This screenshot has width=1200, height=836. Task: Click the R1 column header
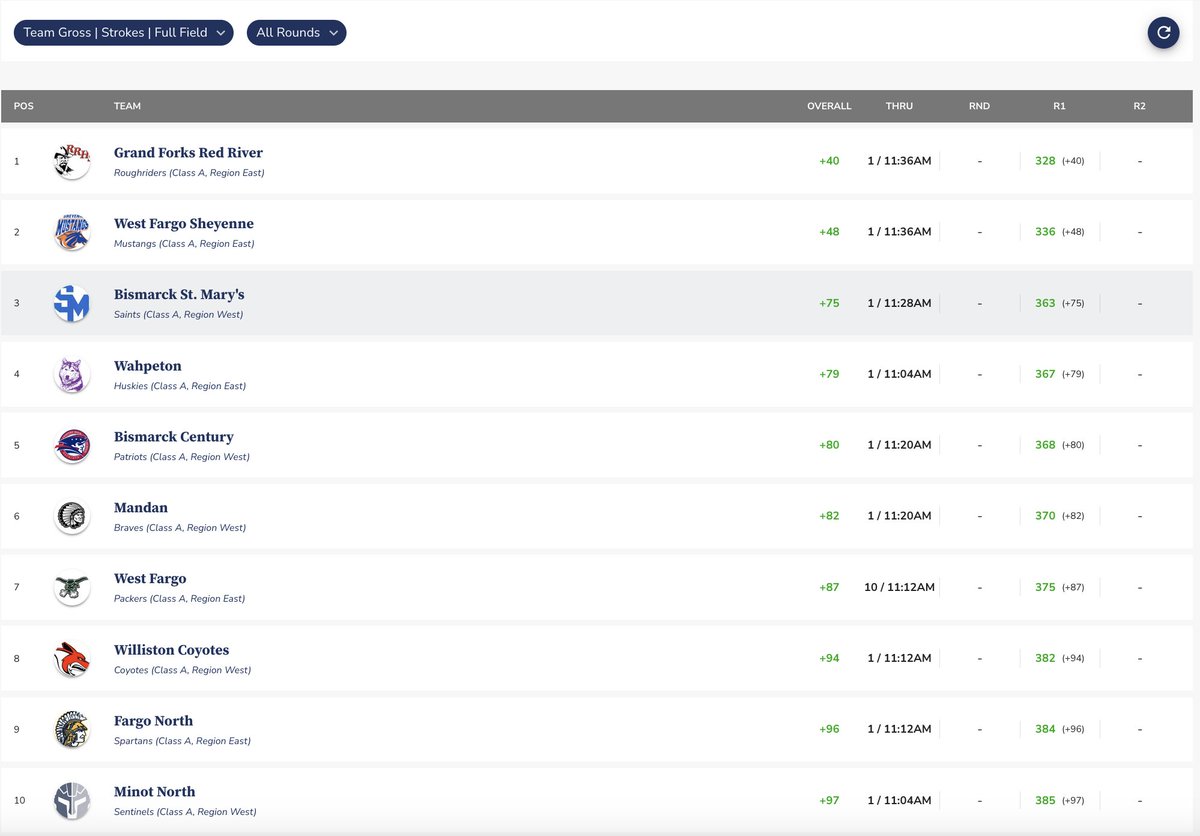(x=1059, y=106)
